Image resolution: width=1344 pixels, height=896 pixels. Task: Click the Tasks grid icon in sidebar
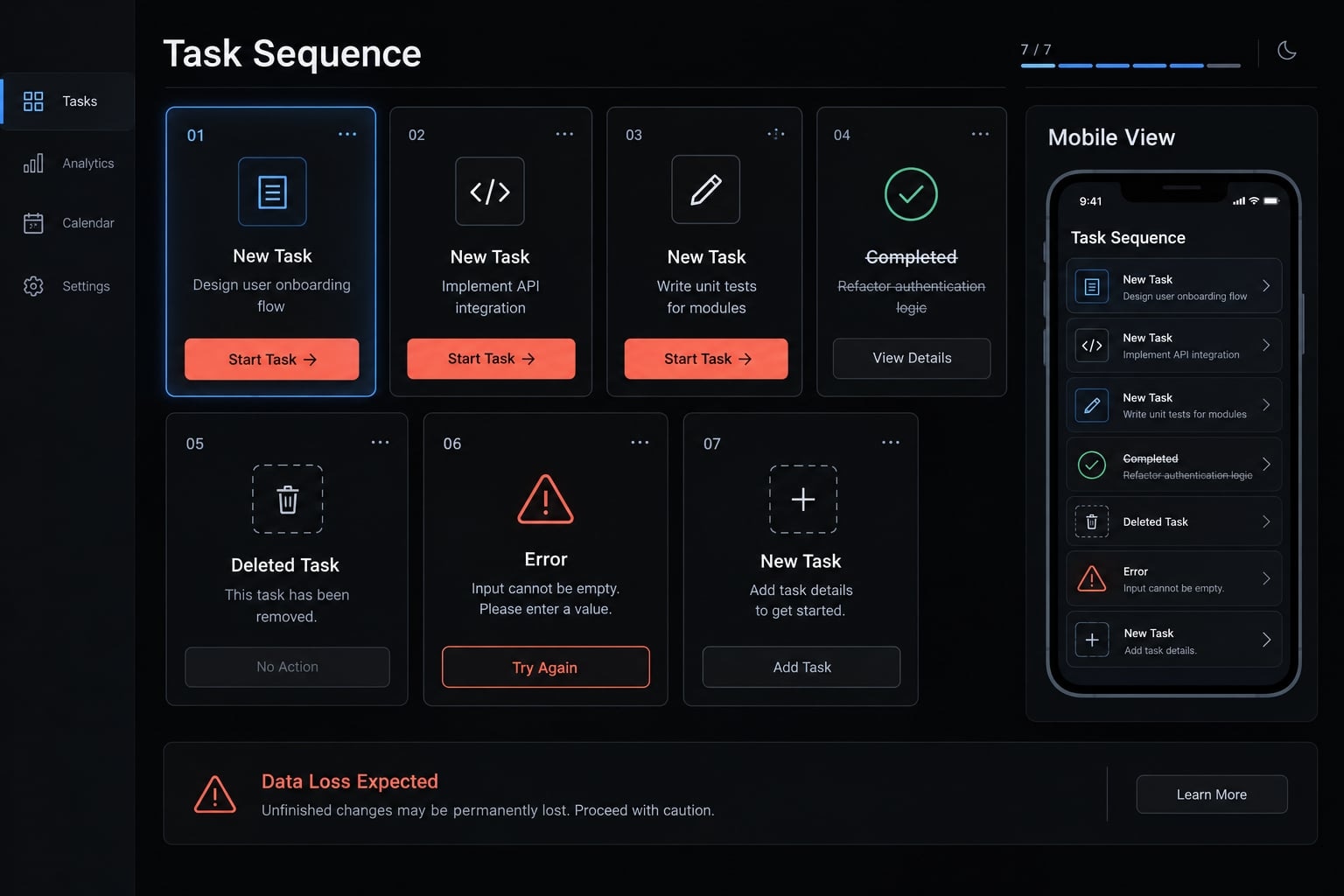[33, 101]
